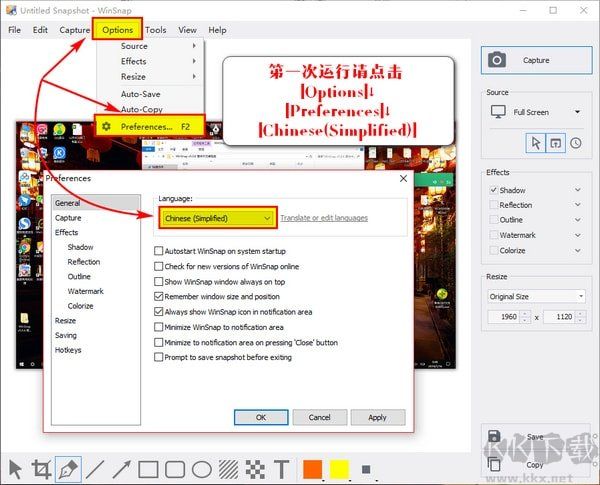The height and width of the screenshot is (485, 600).
Task: Open the Language dropdown in Preferences
Action: 217,217
